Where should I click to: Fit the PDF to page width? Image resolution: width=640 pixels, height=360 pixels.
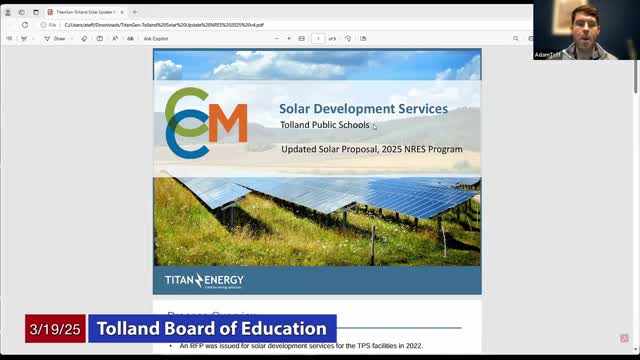(302, 38)
